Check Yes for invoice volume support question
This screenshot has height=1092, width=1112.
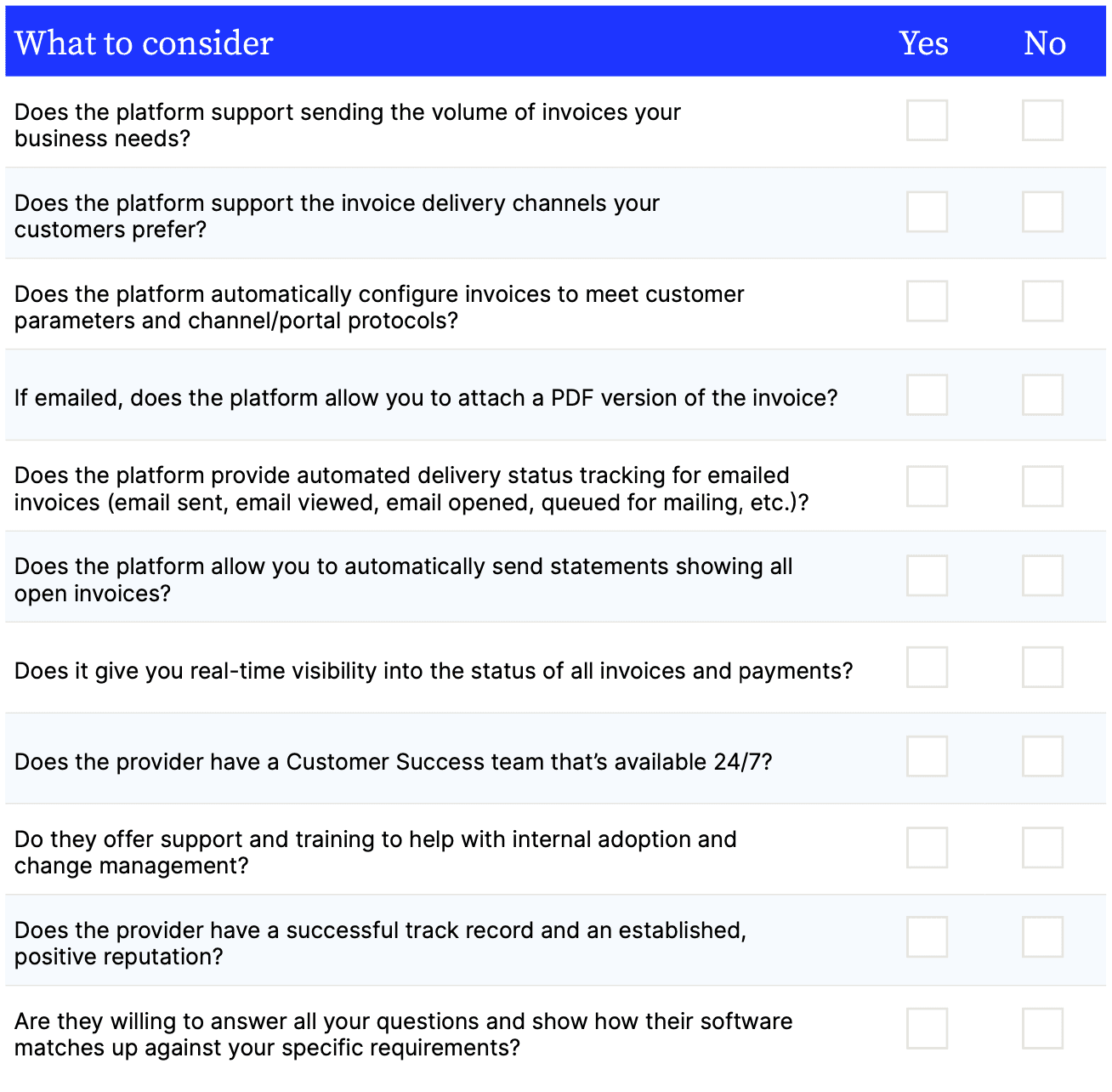(x=927, y=120)
